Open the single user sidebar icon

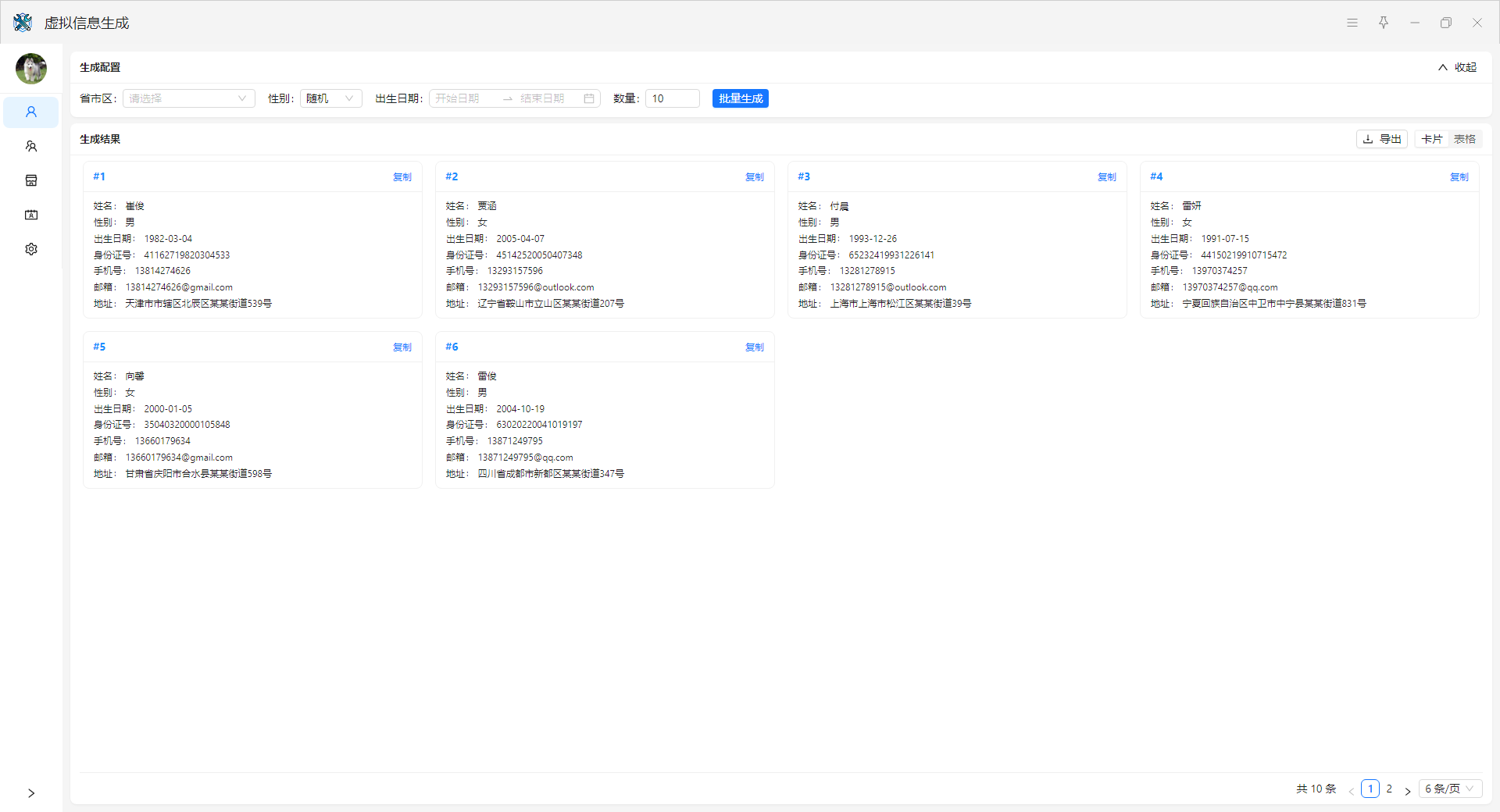coord(31,112)
